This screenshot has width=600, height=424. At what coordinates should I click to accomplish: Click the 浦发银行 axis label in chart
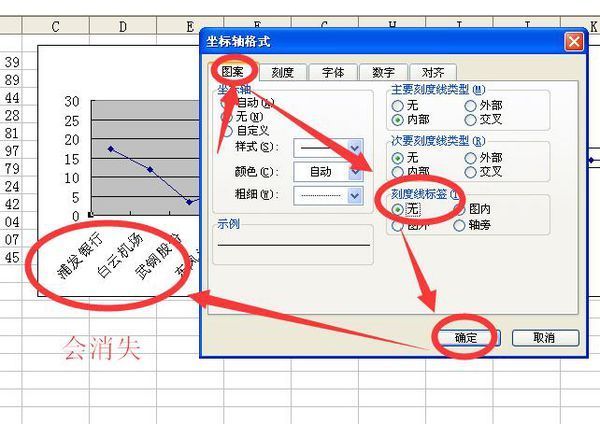coord(80,255)
